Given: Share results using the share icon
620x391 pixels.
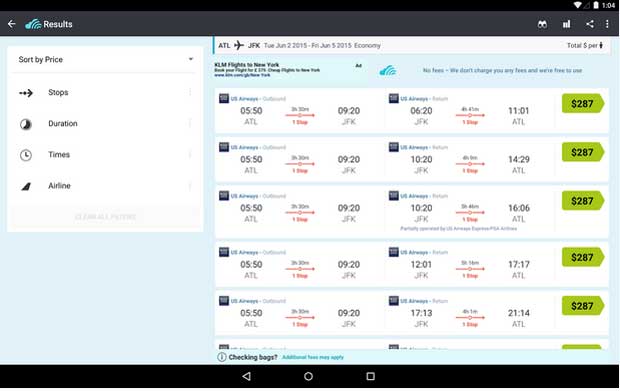Looking at the screenshot, I should (590, 24).
